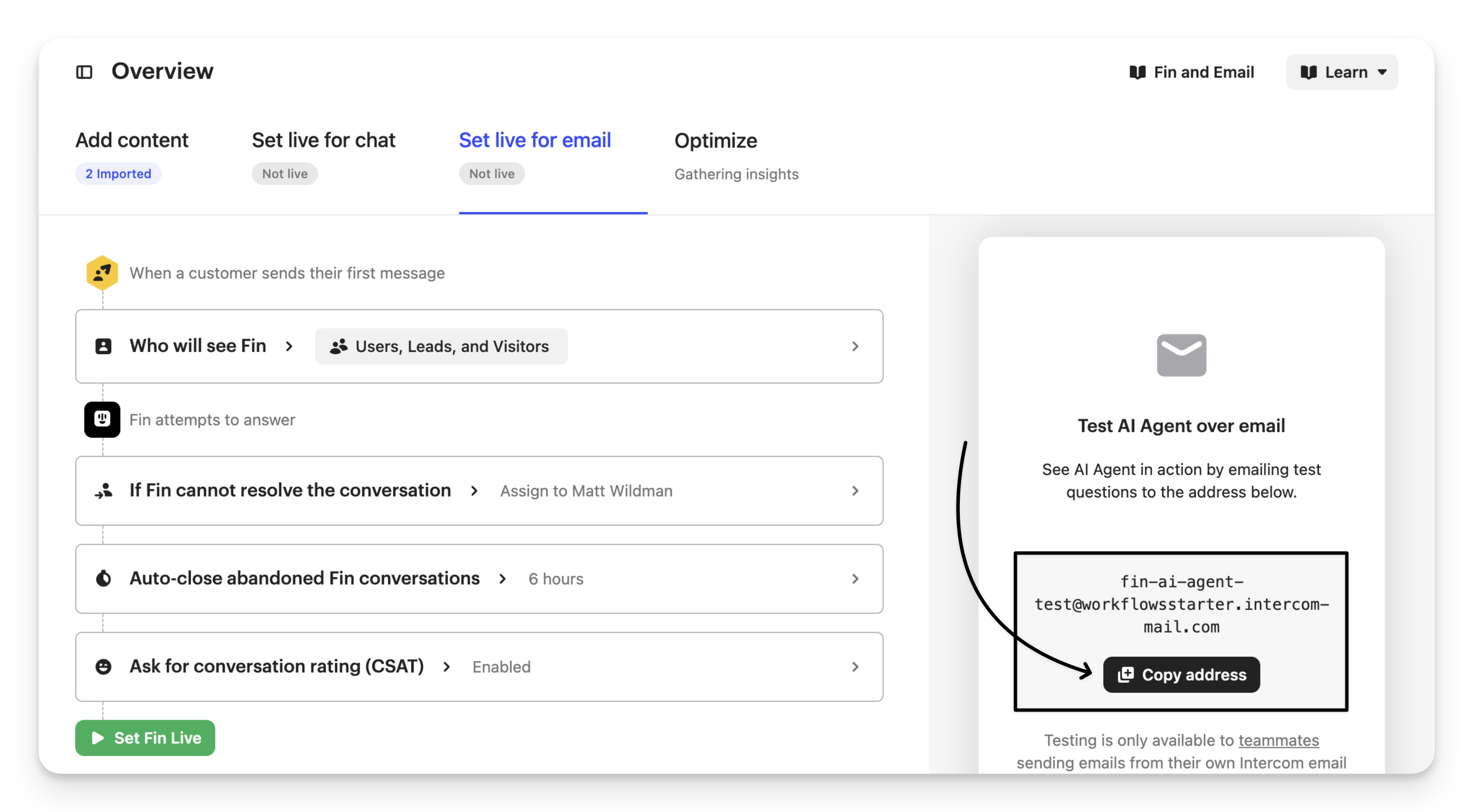Viewport: 1473px width, 812px height.
Task: Expand the Auto-close abandoned conversations row via right chevron
Action: click(855, 579)
